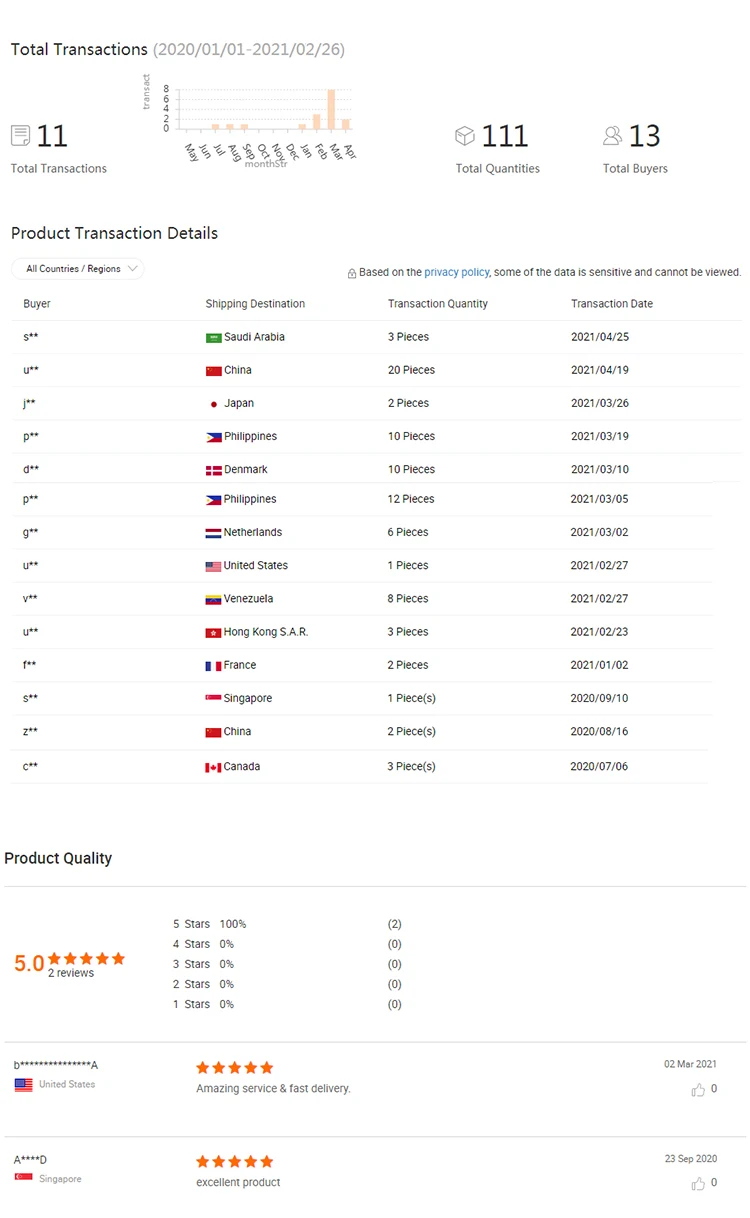Click the Total Quantities box icon
This screenshot has width=750, height=1218.
[465, 135]
